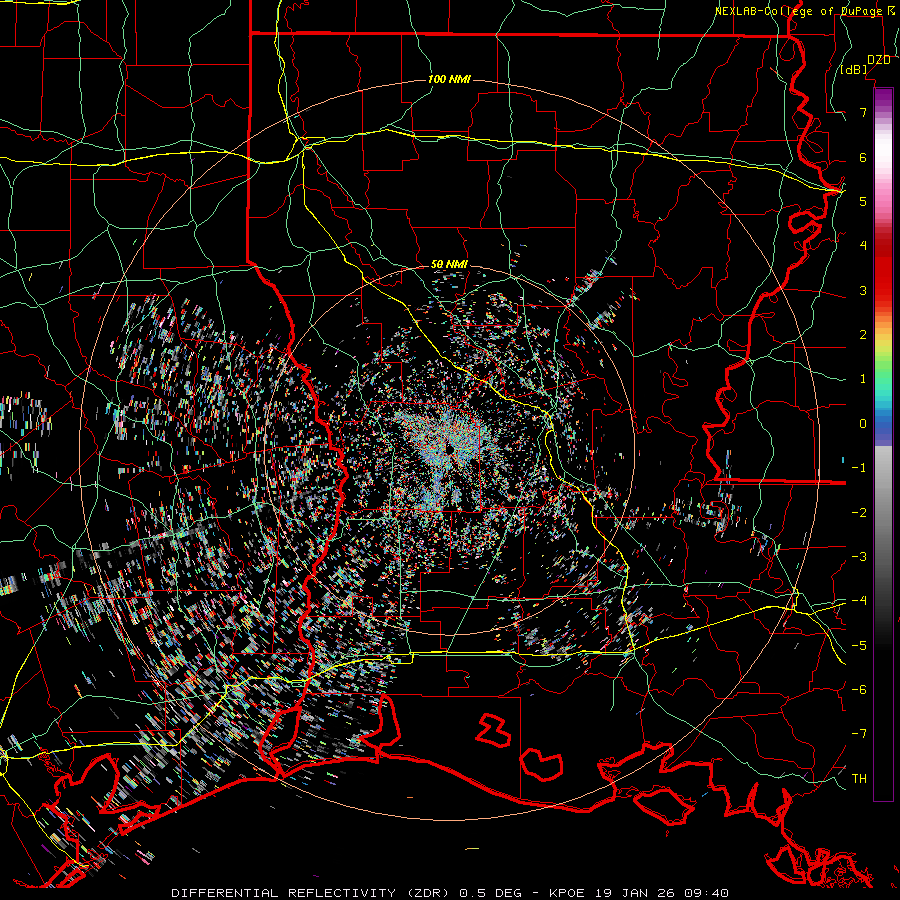This screenshot has height=900, width=900.
Task: Click the -1 dB scale label
Action: click(859, 468)
